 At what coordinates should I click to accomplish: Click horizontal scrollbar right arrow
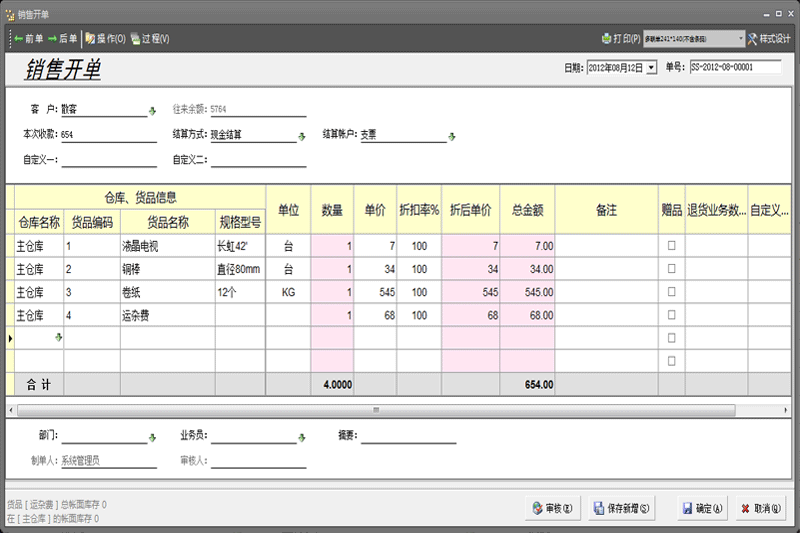click(x=786, y=410)
